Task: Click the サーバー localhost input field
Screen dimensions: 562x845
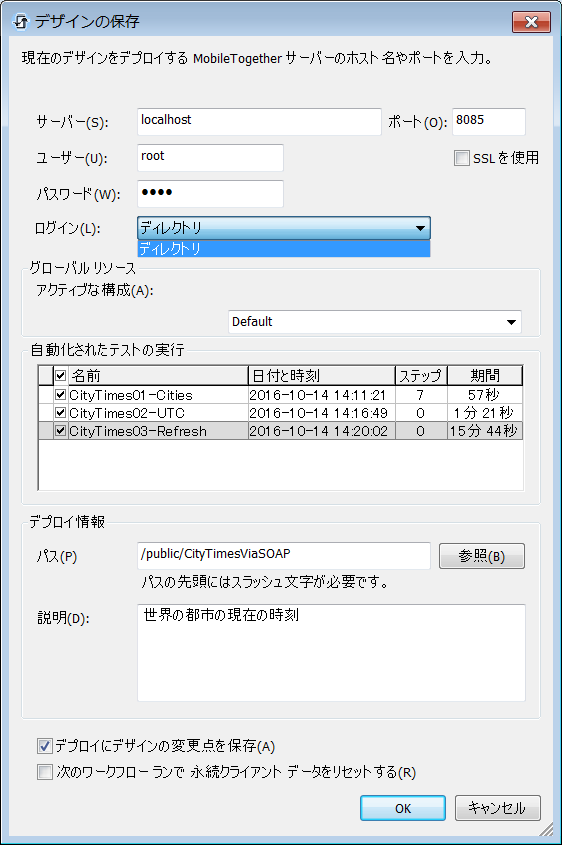Action: tap(259, 122)
